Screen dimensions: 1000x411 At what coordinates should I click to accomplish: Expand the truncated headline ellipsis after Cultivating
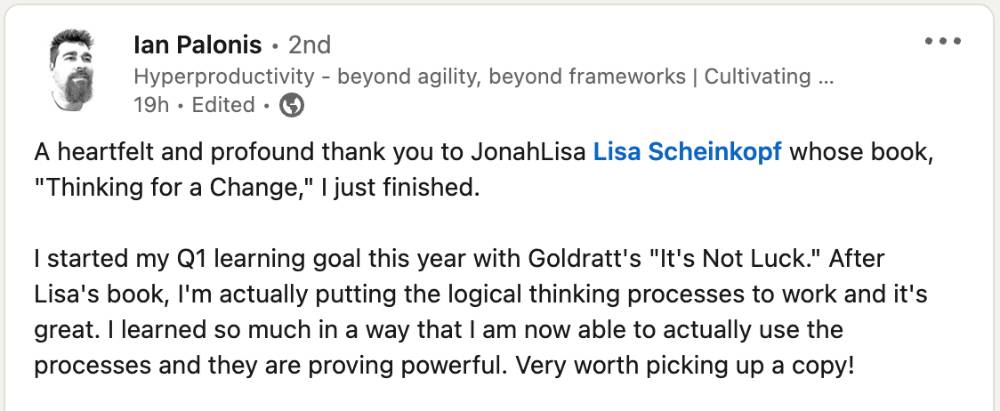coord(823,77)
